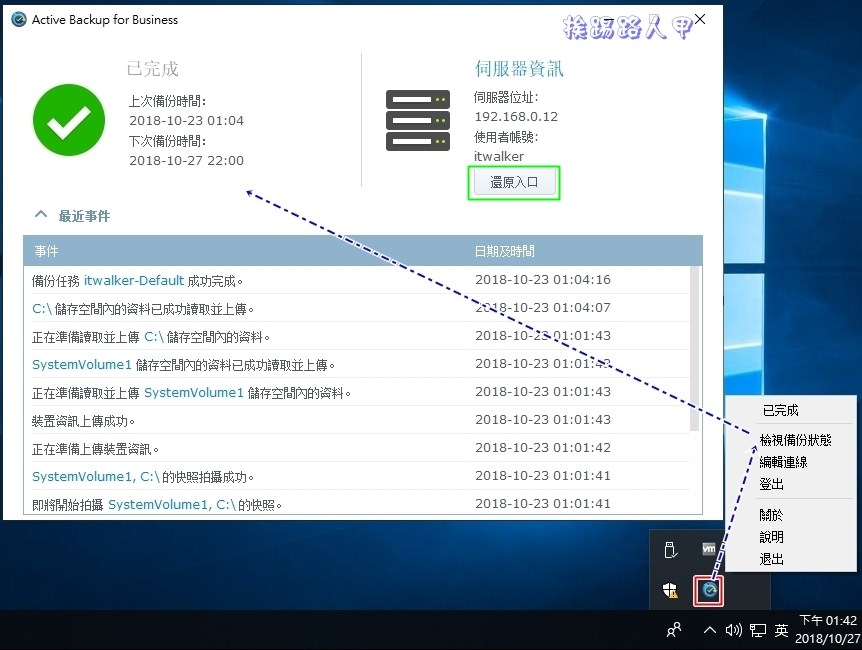Click the 日期及時間 column header

(x=505, y=251)
